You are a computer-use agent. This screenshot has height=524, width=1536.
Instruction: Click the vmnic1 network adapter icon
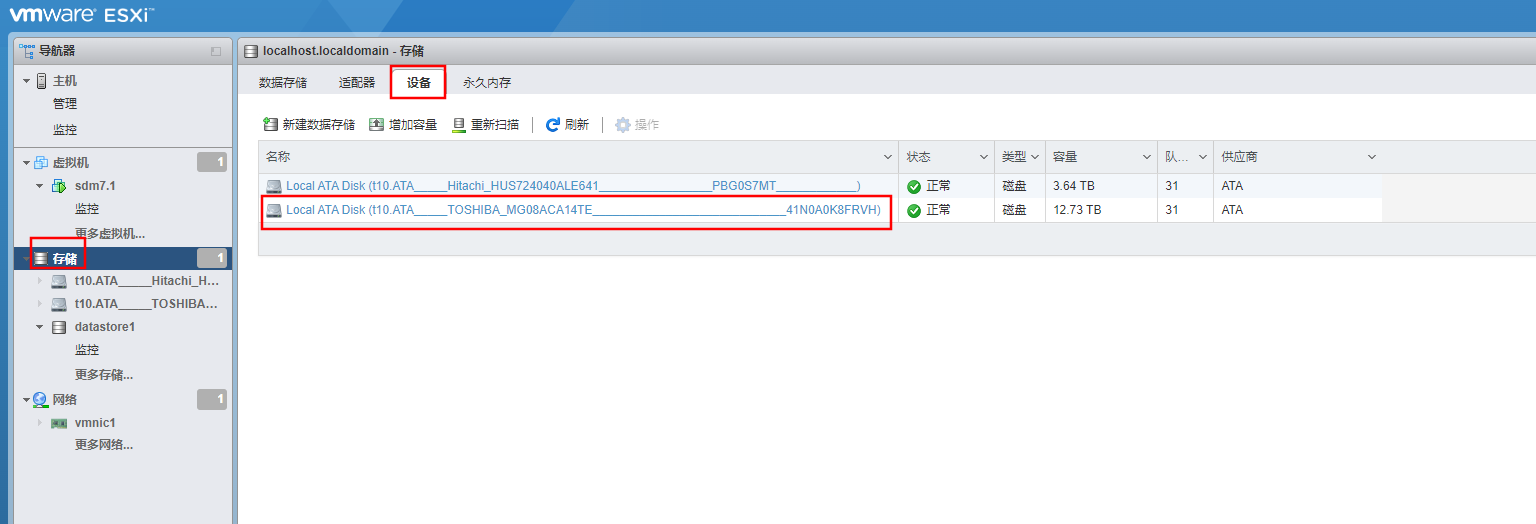point(59,423)
